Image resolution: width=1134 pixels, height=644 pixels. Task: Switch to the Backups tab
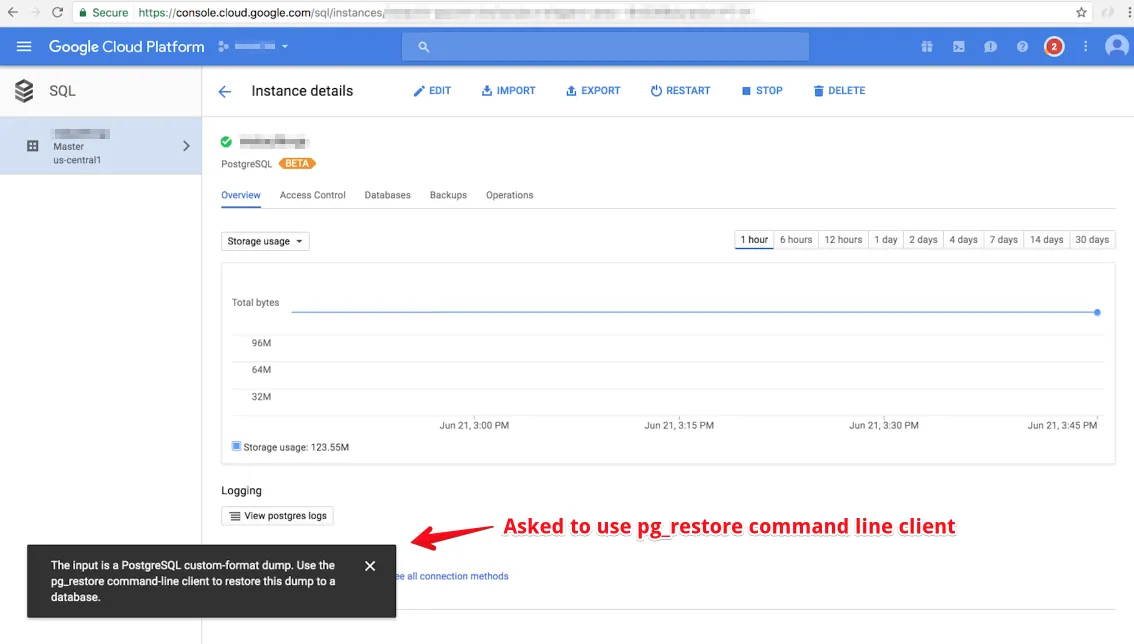pyautogui.click(x=448, y=195)
